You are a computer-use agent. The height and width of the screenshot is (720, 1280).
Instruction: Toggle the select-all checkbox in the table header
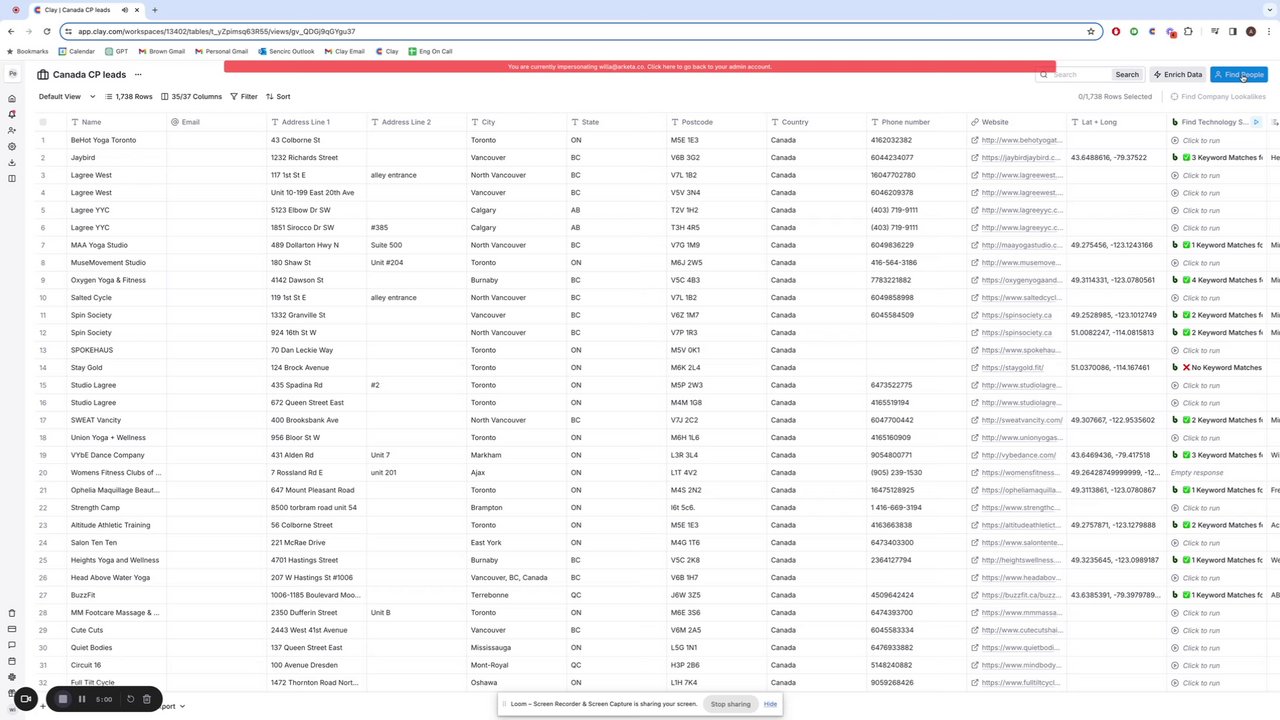(43, 122)
